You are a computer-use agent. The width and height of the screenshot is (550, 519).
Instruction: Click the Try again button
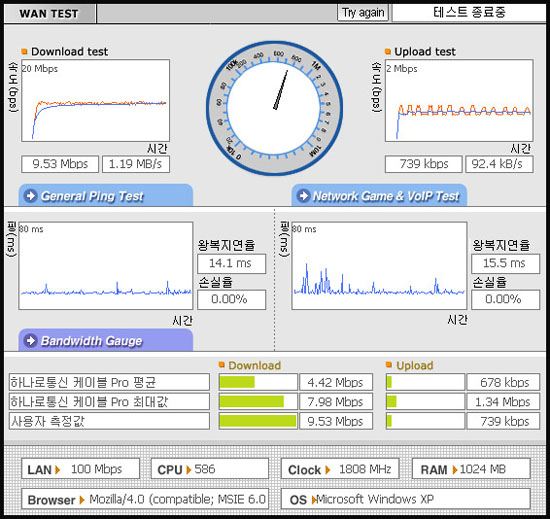point(363,13)
